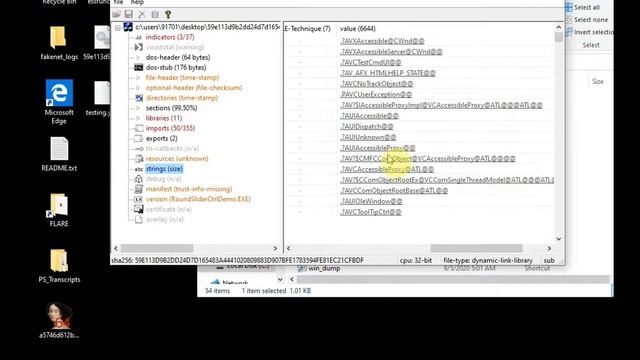Viewport: 640px width, 360px height.
Task: Click the tree panel scroll-right arrow
Action: tap(275, 248)
